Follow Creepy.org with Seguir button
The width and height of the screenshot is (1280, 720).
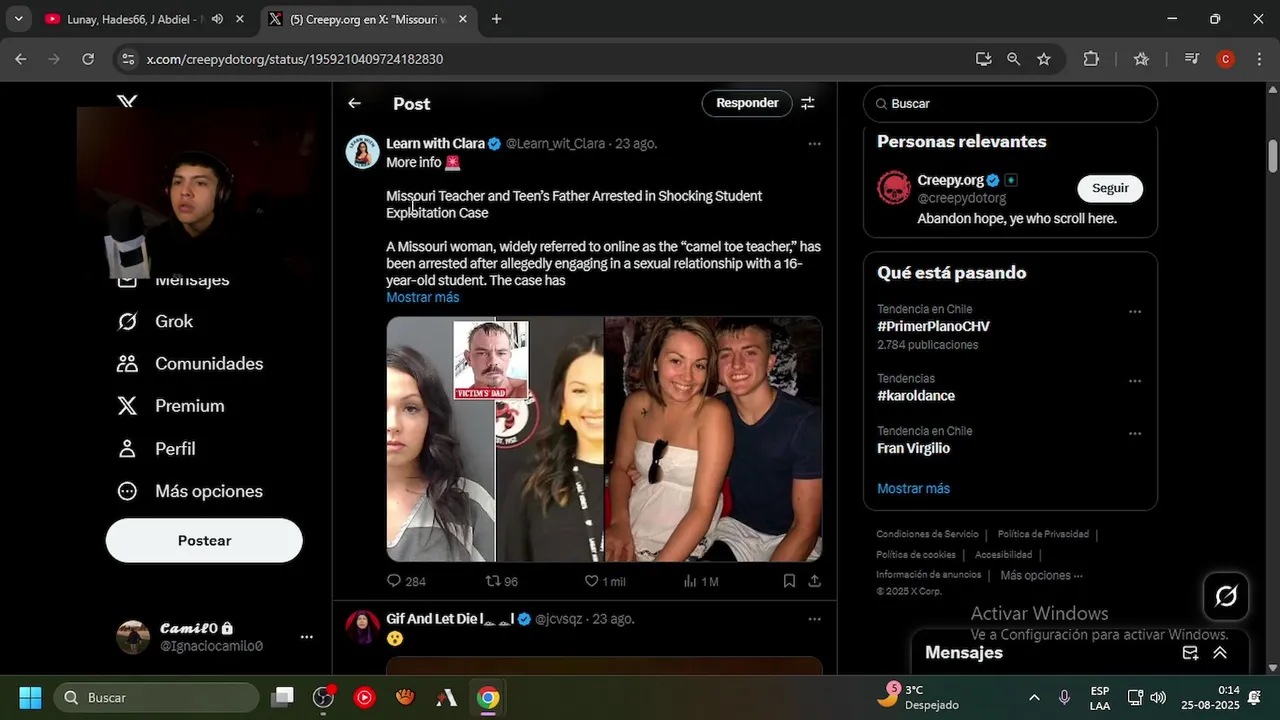click(x=1110, y=188)
